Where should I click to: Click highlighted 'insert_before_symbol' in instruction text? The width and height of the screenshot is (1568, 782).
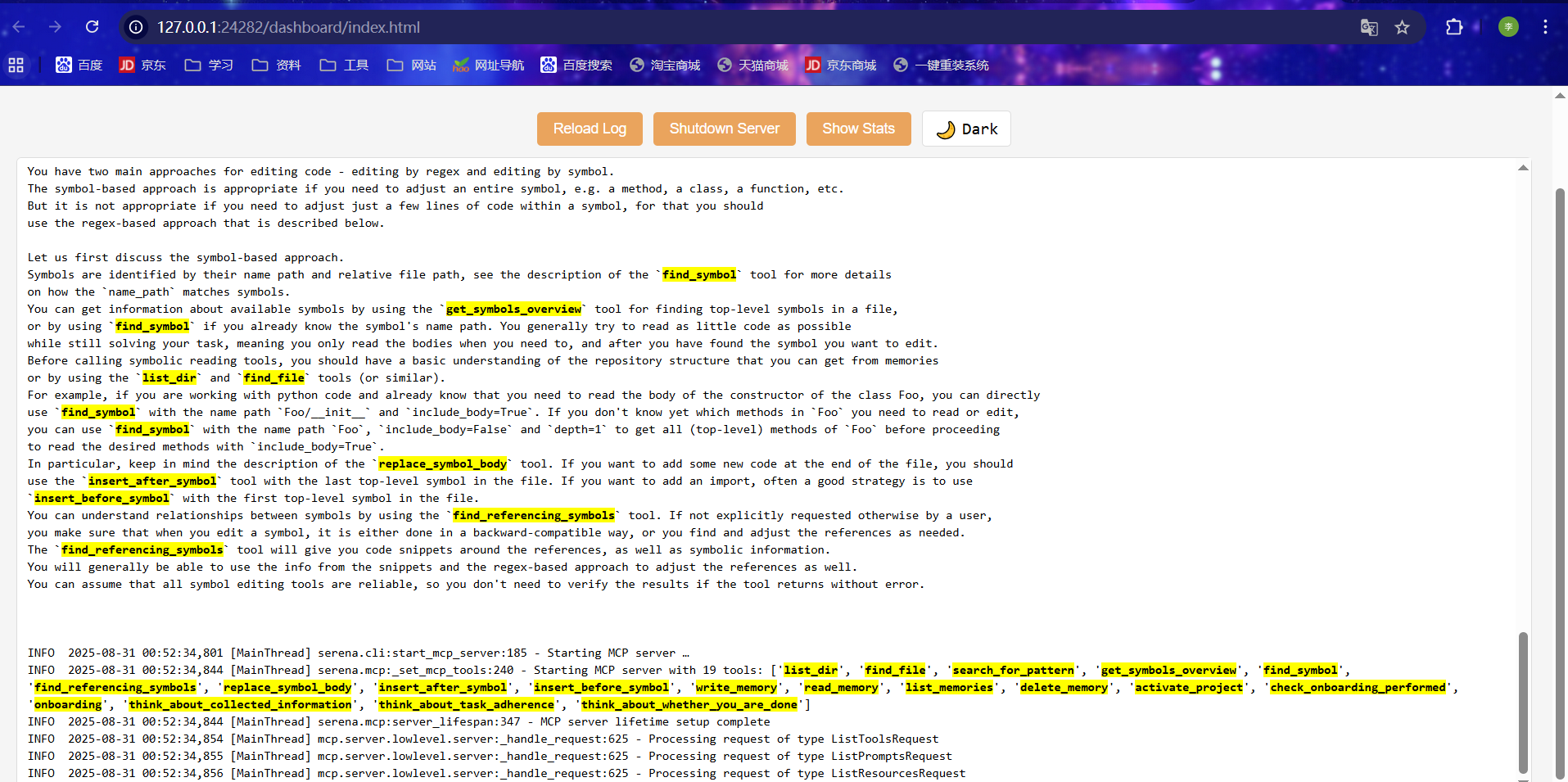102,498
